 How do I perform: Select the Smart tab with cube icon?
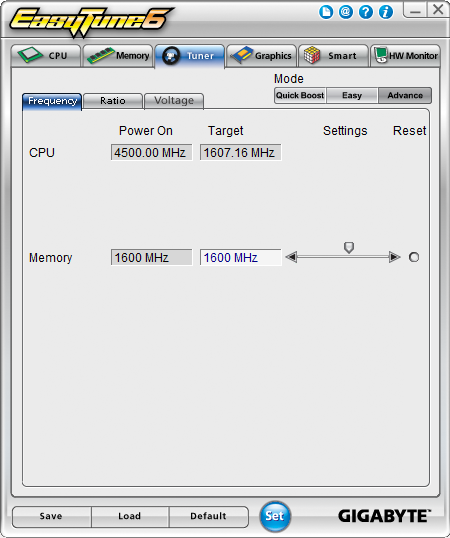[333, 56]
